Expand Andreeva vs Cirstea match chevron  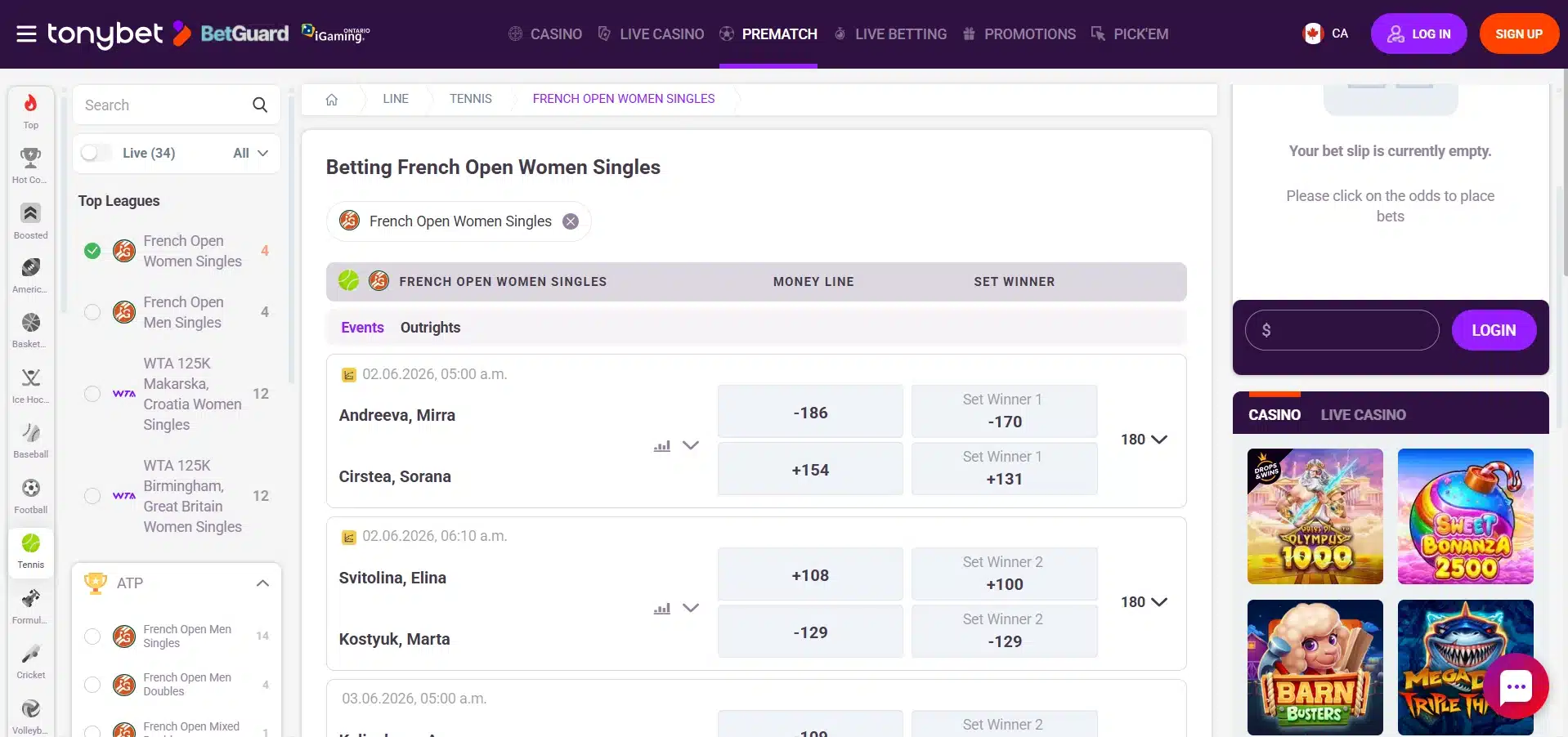pyautogui.click(x=691, y=445)
